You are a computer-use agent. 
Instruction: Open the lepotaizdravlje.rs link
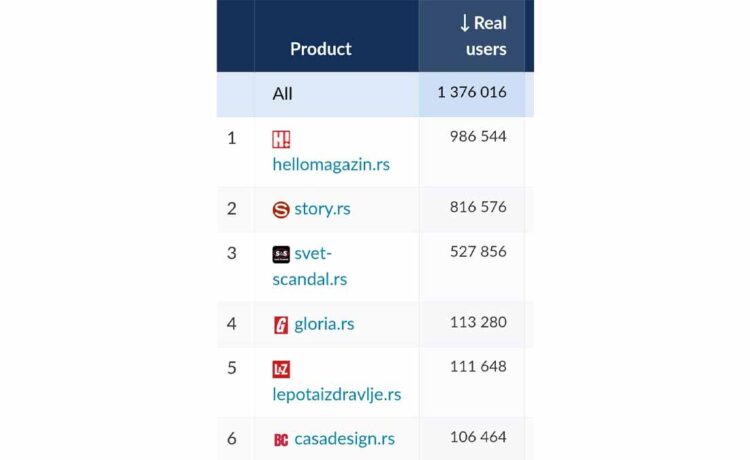337,394
